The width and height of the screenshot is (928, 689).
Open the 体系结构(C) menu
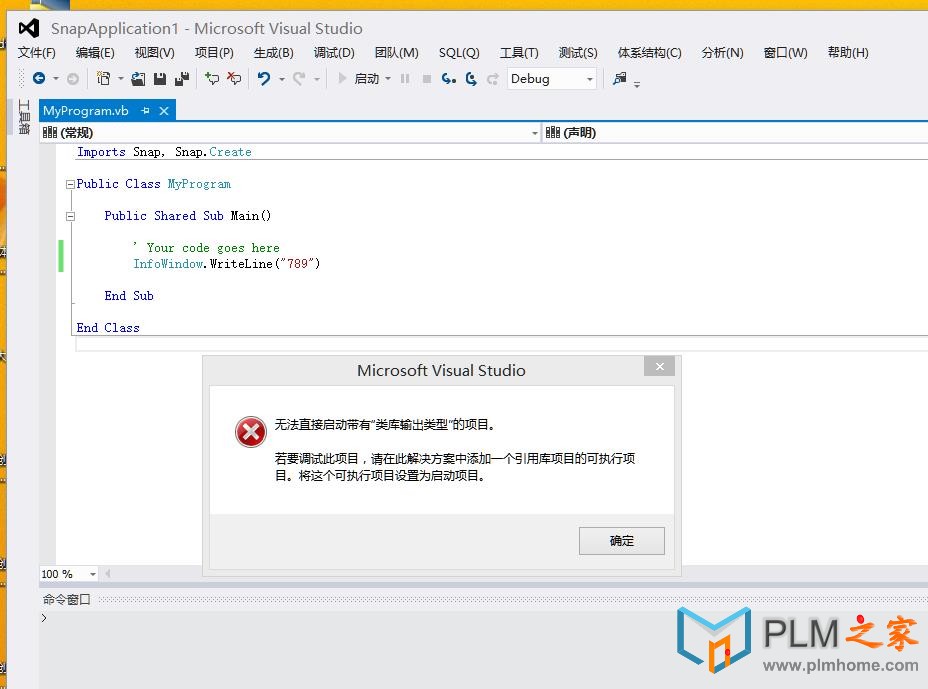[650, 53]
